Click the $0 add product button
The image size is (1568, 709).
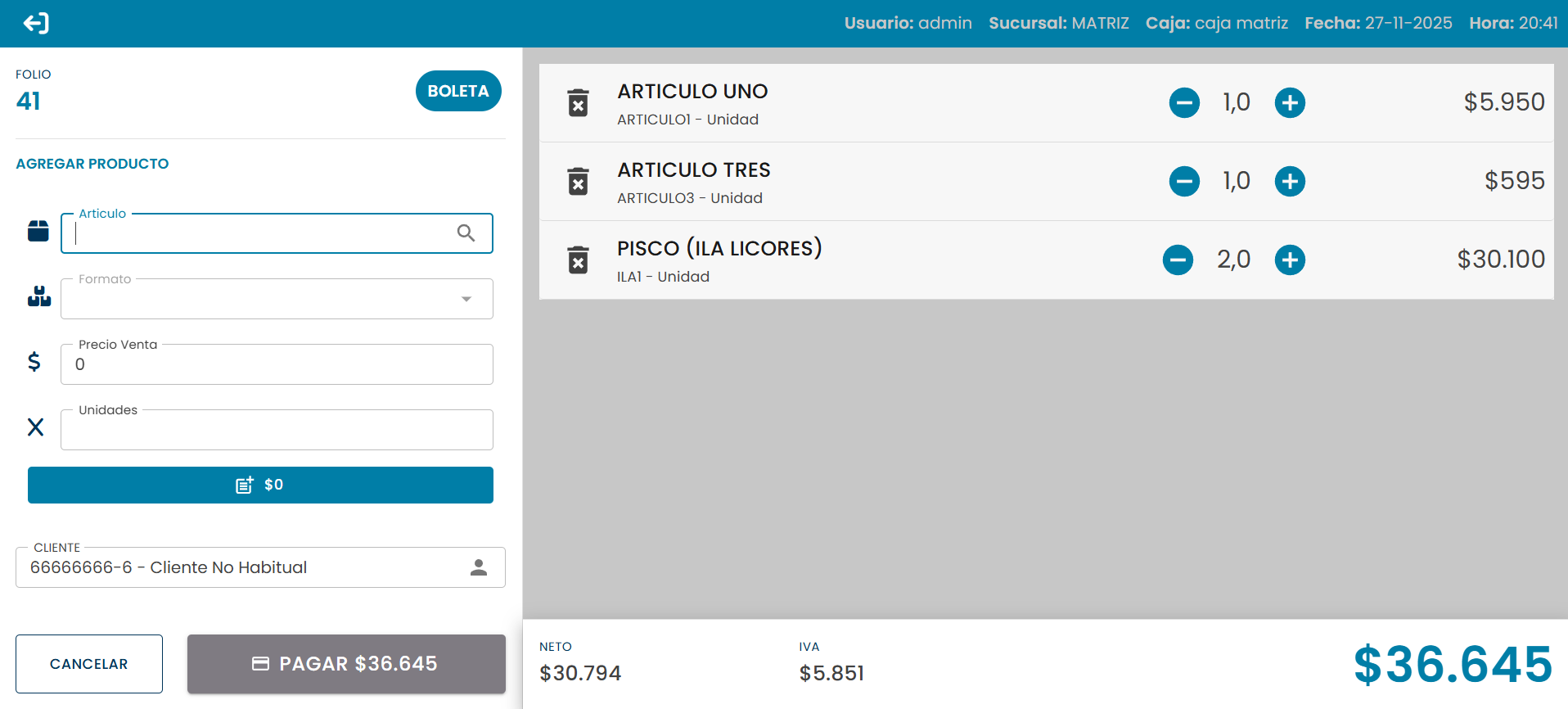point(260,485)
